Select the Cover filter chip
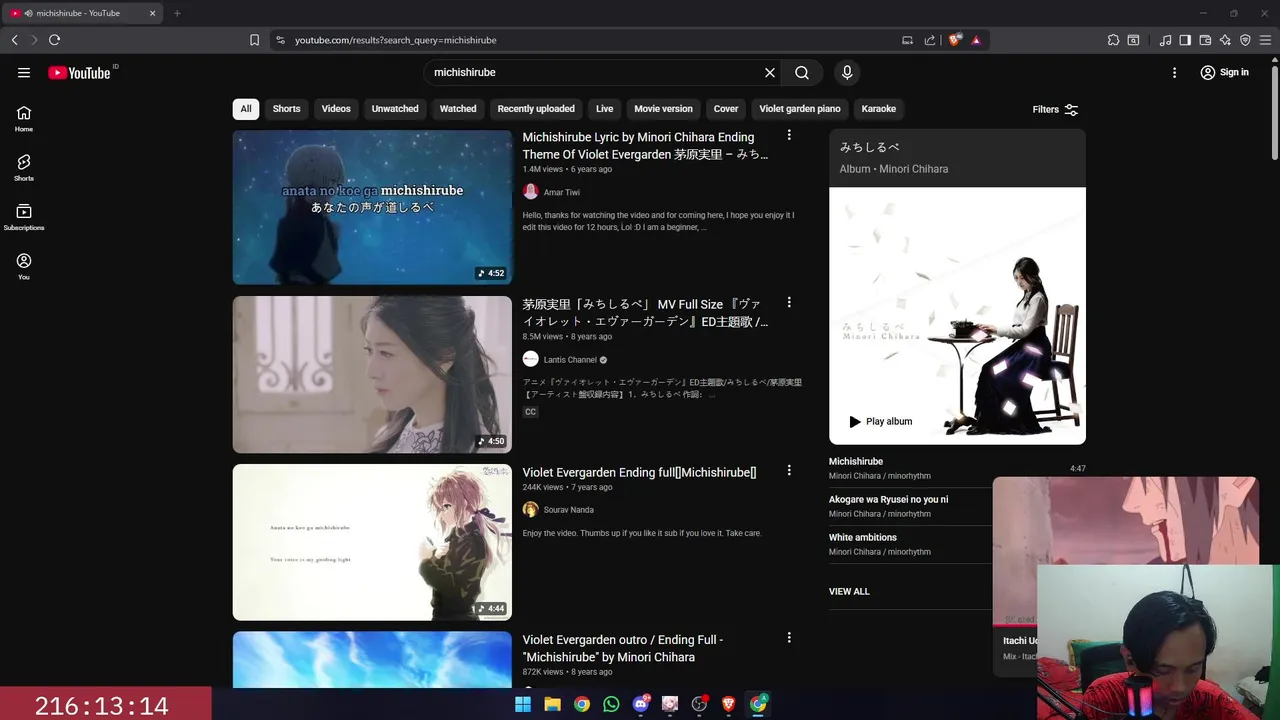Image resolution: width=1280 pixels, height=720 pixels. click(x=726, y=109)
